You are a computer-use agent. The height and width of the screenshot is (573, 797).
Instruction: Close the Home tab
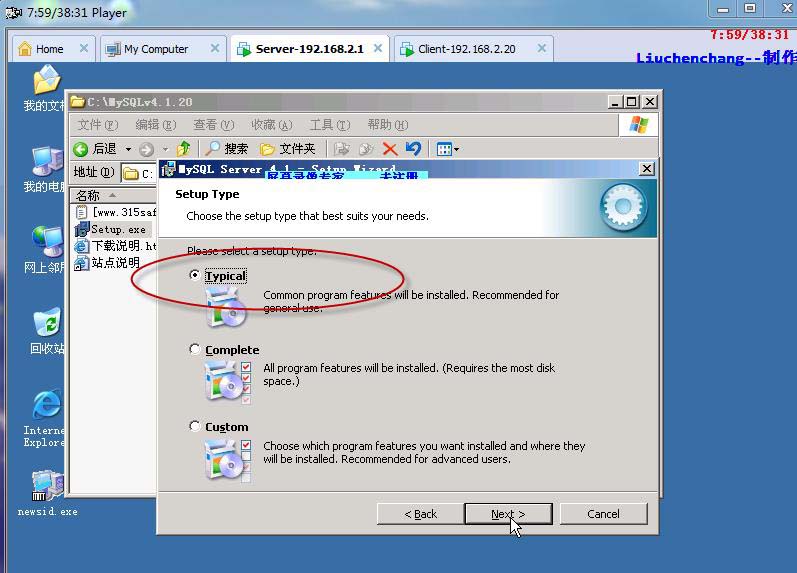84,48
